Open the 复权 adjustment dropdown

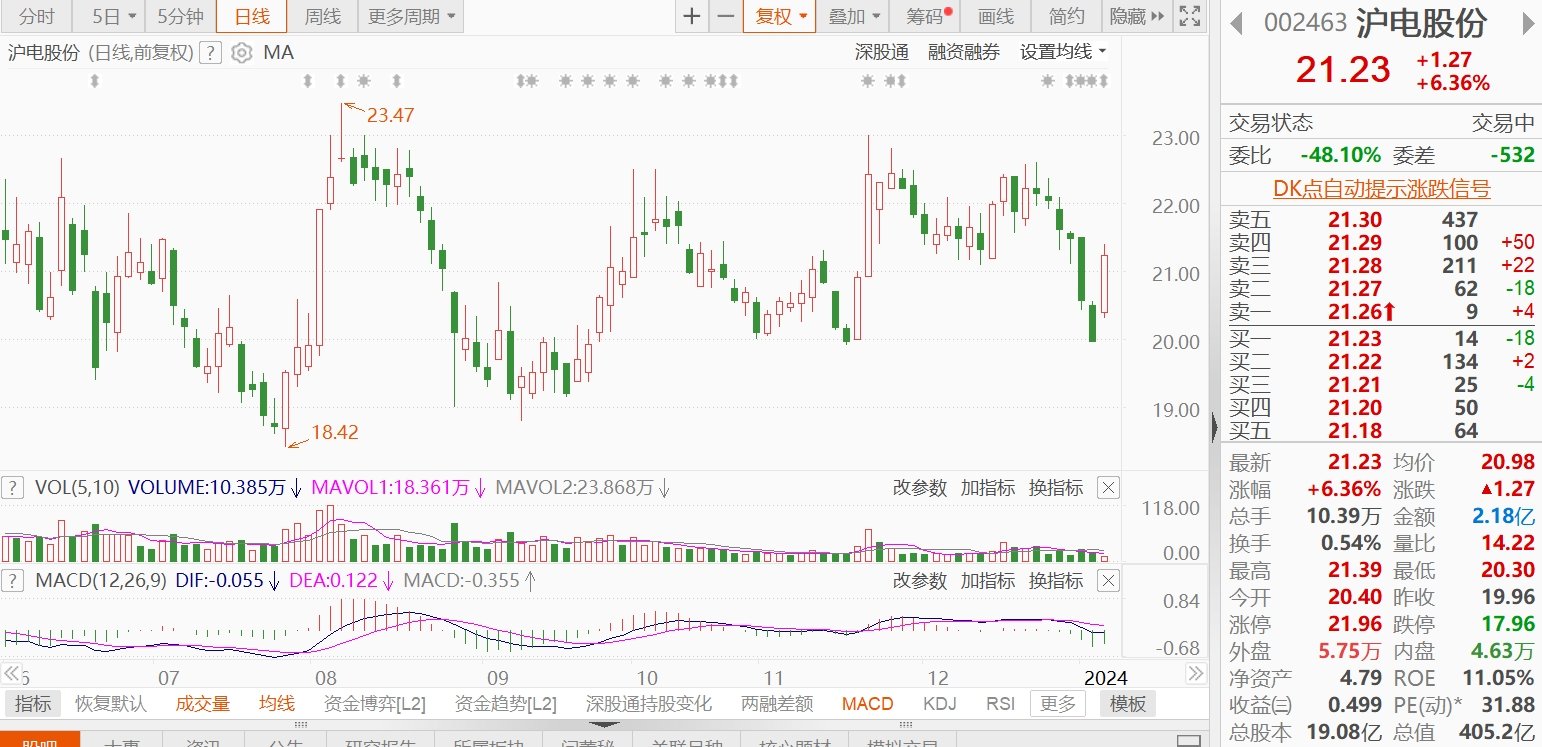point(779,16)
